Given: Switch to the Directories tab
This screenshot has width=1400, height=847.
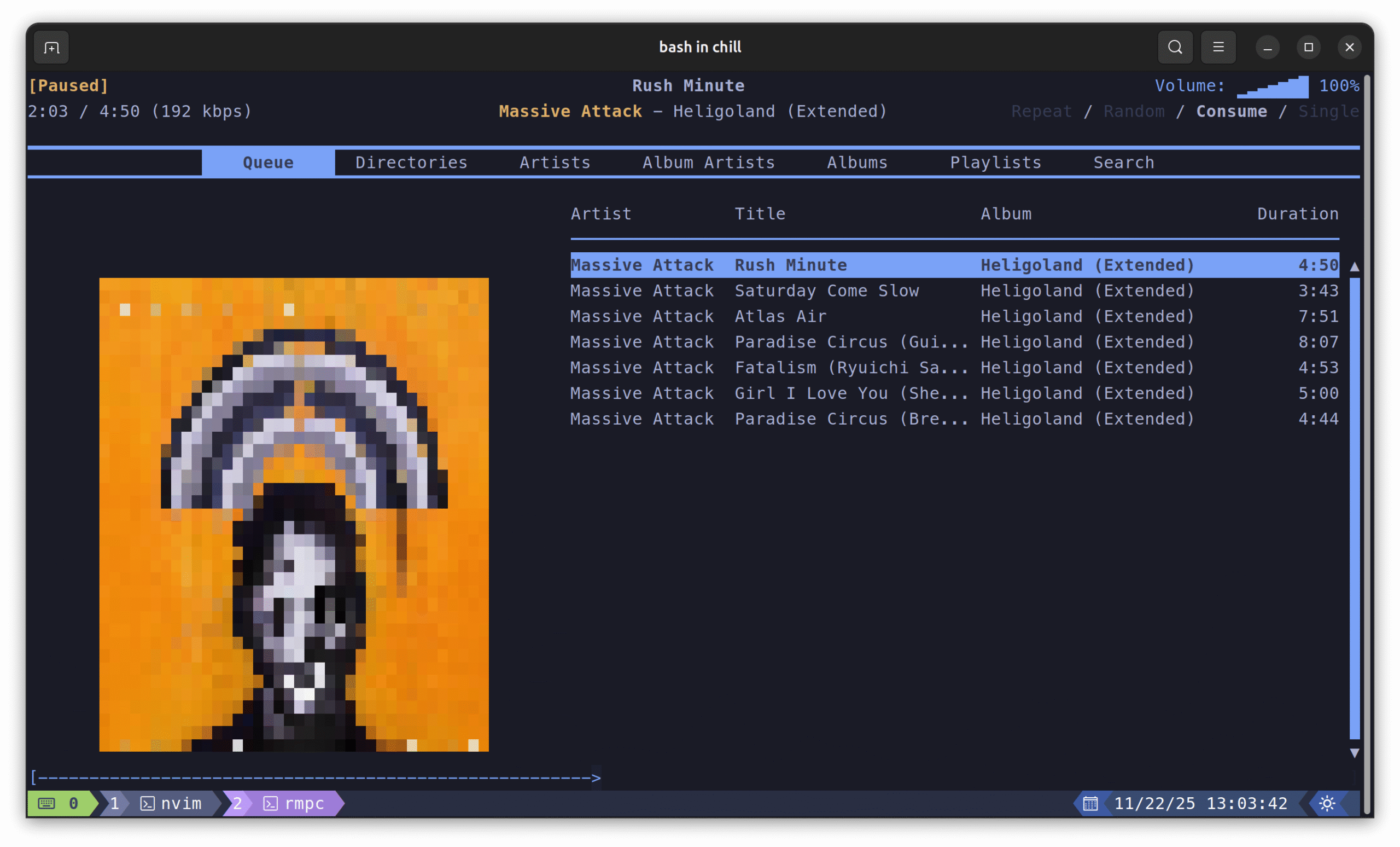Looking at the screenshot, I should pyautogui.click(x=411, y=163).
